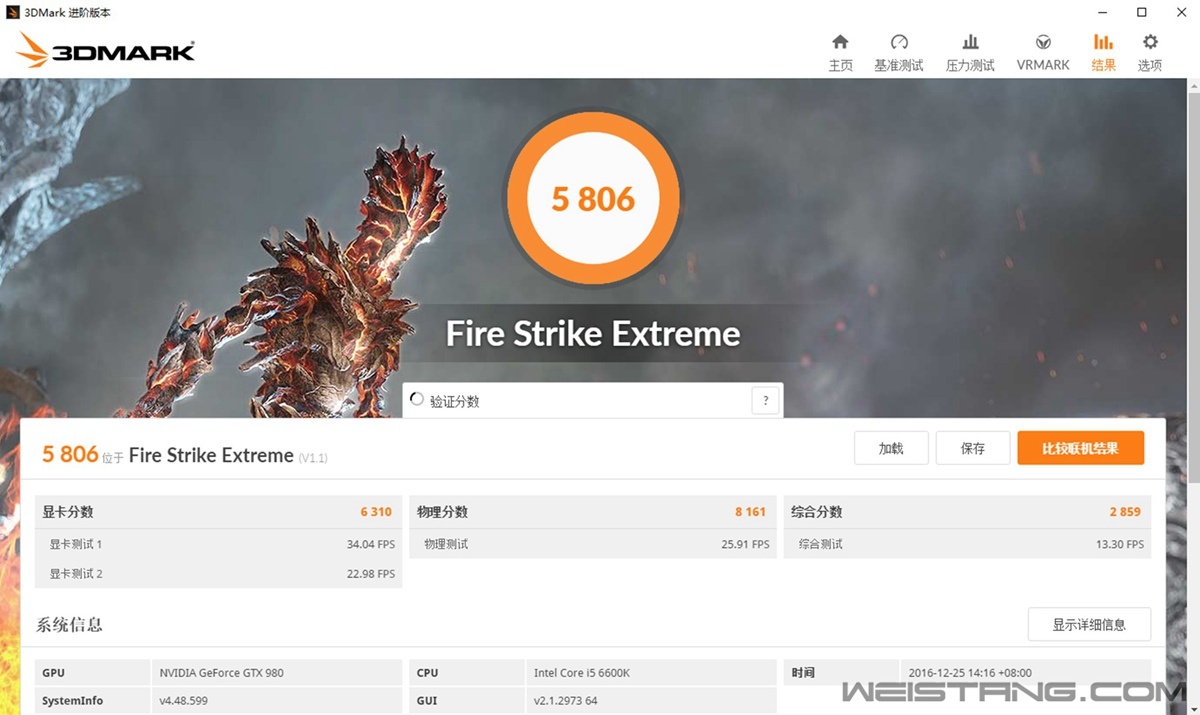
Task: Click the 显卡测试 2 row
Action: pyautogui.click(x=219, y=573)
